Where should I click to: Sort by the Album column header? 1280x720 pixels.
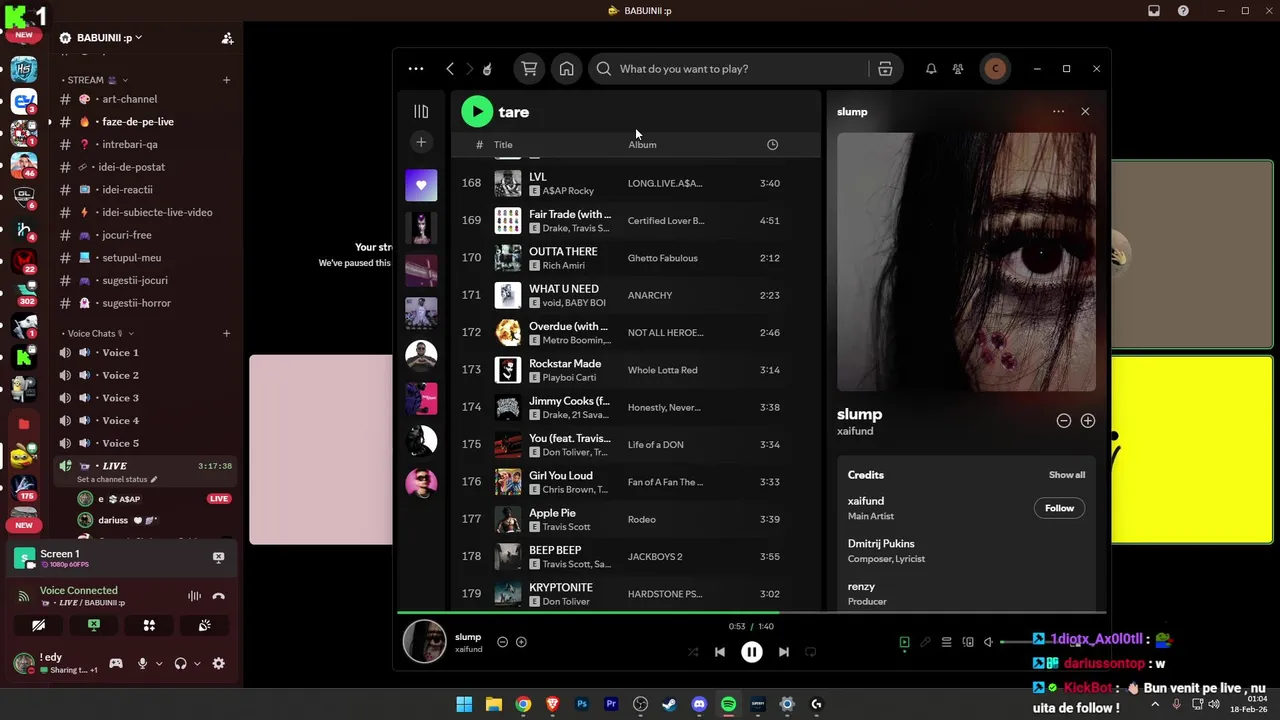642,145
